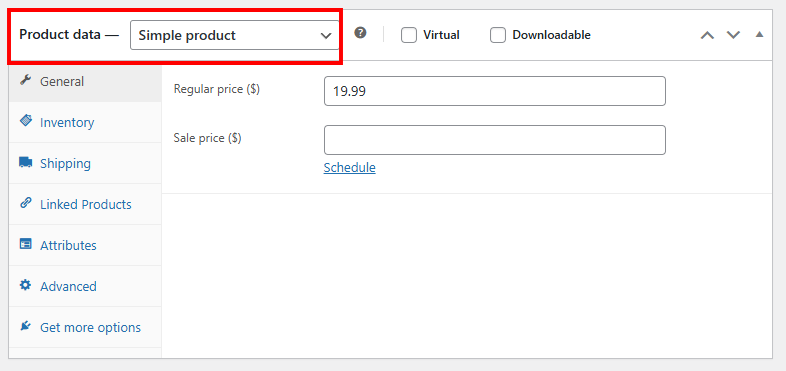Viewport: 786px width, 371px height.
Task: Move the Product data panel down
Action: [x=733, y=35]
